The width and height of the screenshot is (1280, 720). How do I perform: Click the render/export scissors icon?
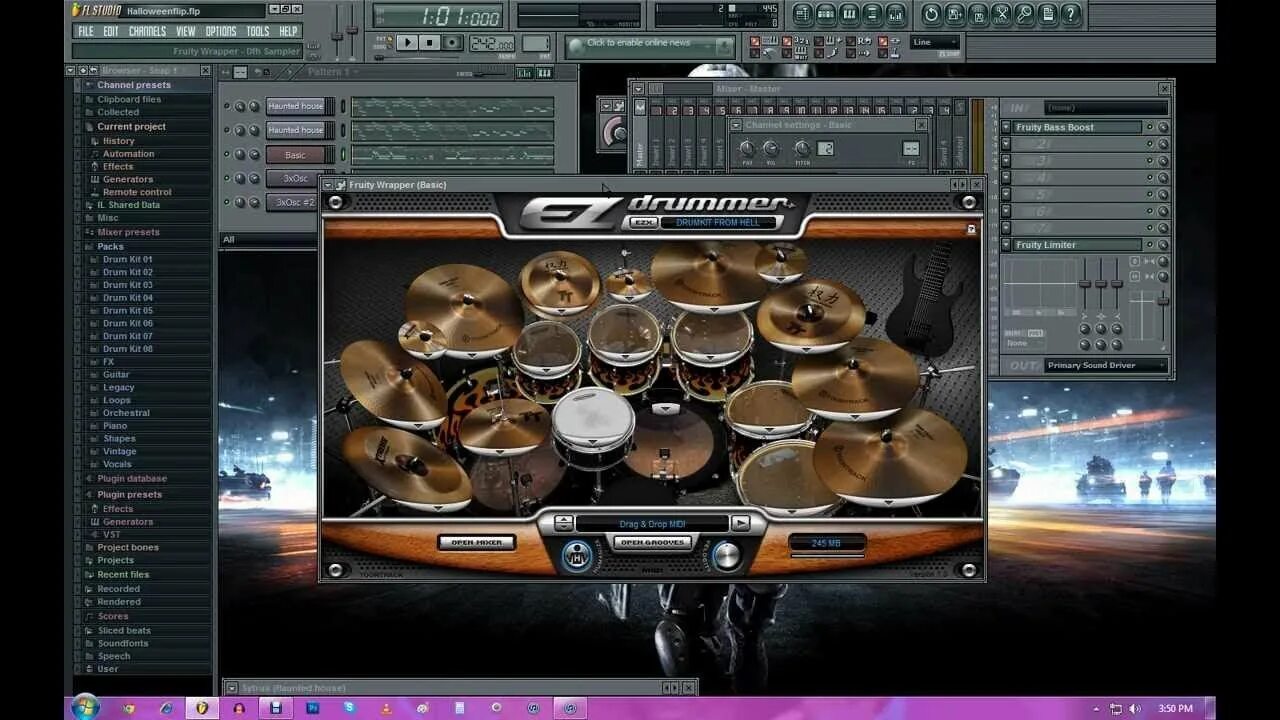pyautogui.click(x=1001, y=14)
